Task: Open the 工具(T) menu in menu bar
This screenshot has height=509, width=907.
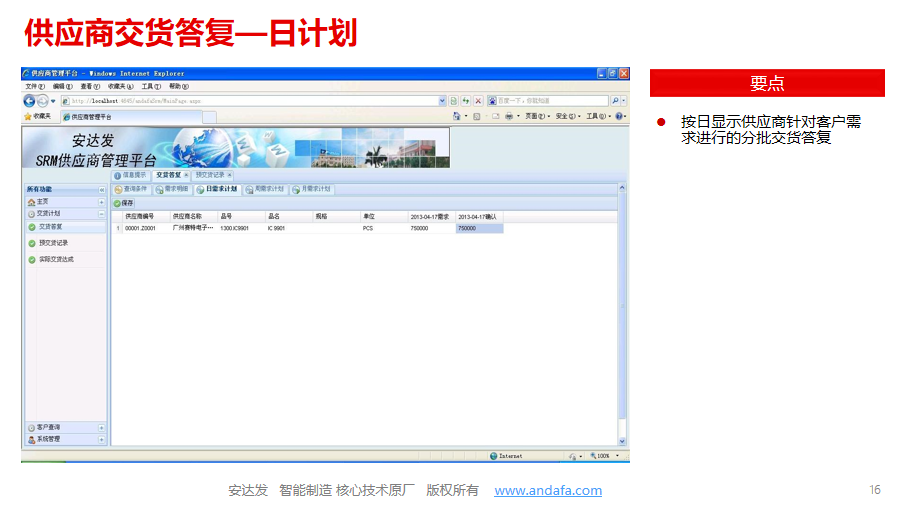Action: pyautogui.click(x=150, y=87)
